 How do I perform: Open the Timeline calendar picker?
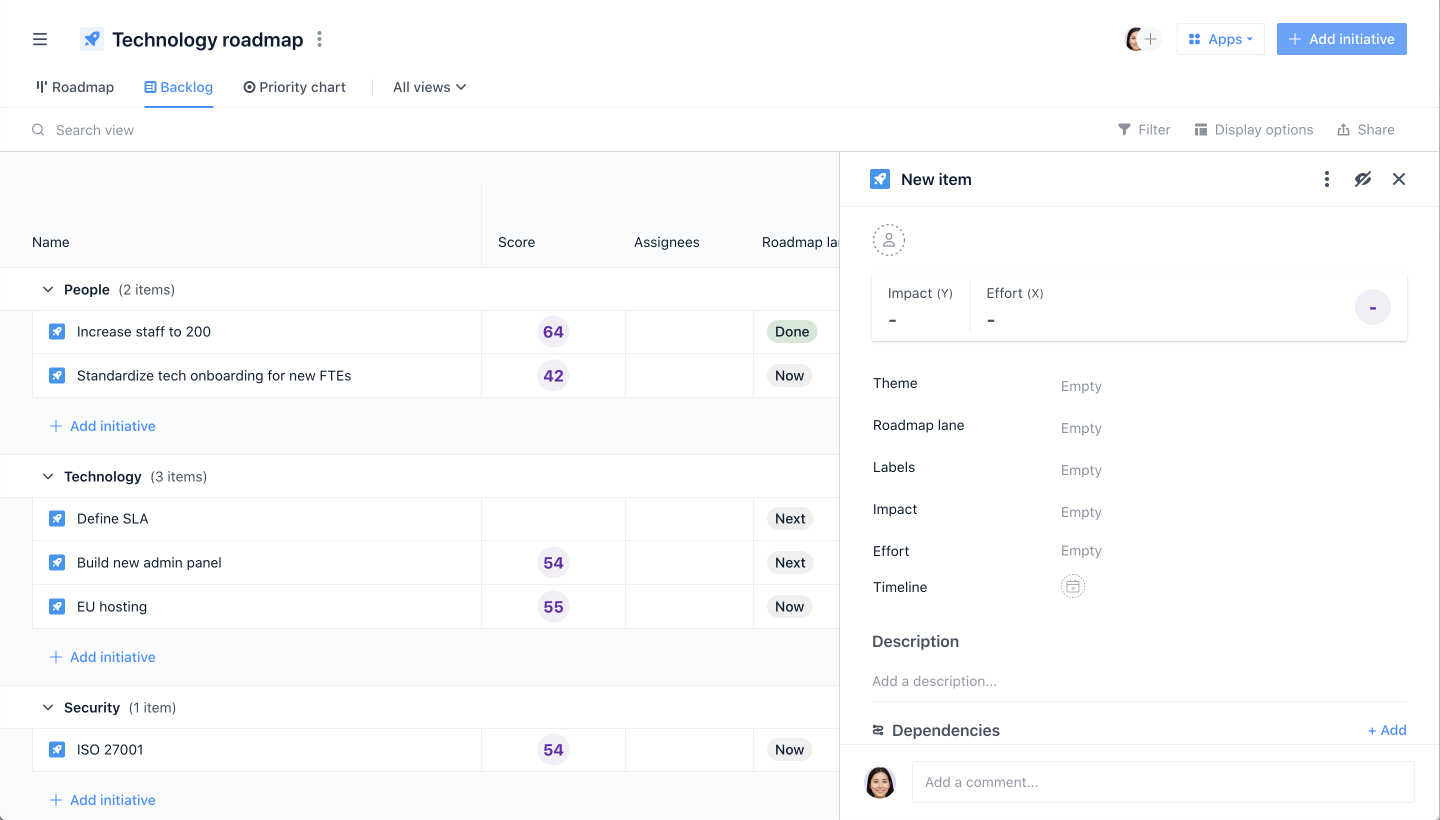pos(1072,585)
